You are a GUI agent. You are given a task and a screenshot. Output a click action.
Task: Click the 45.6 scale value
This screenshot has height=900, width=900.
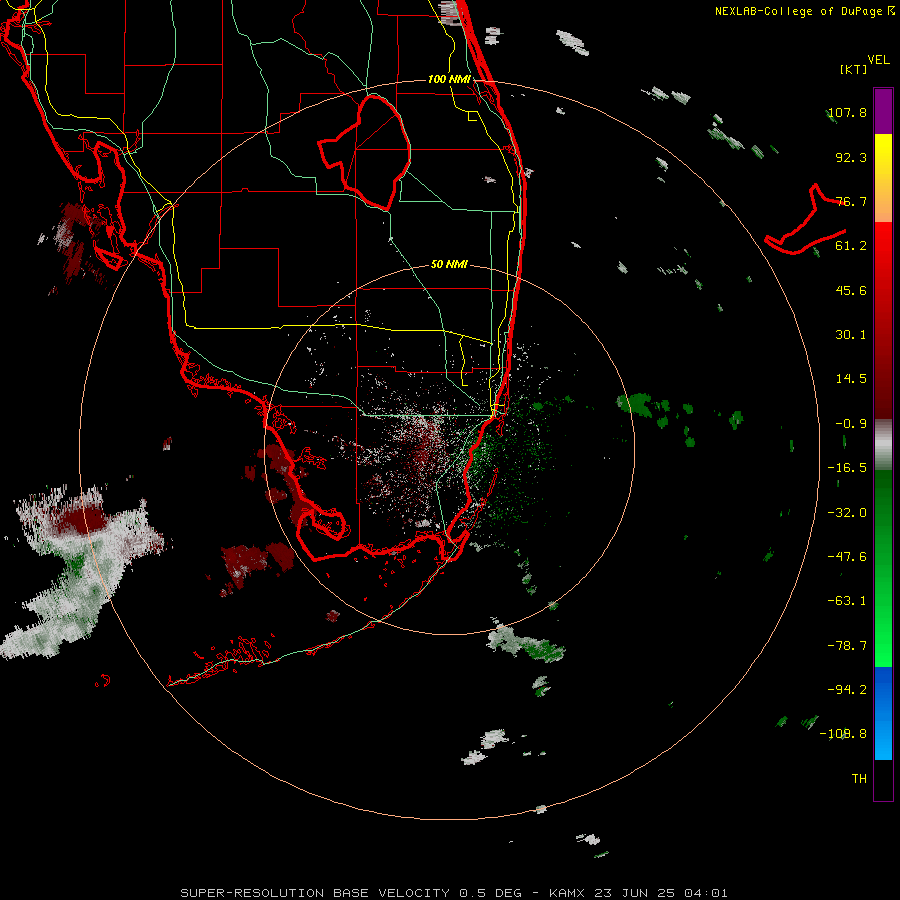pos(851,290)
